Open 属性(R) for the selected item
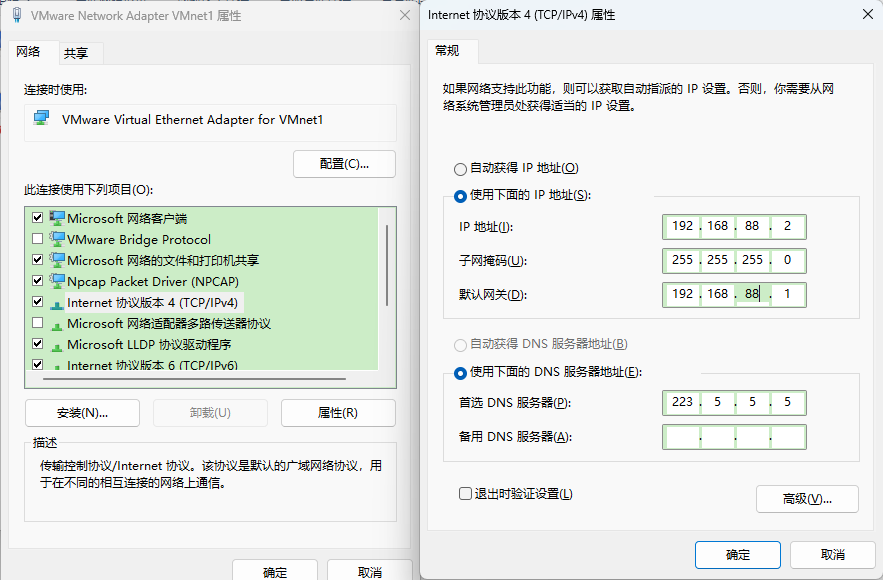The image size is (883, 580). tap(338, 413)
